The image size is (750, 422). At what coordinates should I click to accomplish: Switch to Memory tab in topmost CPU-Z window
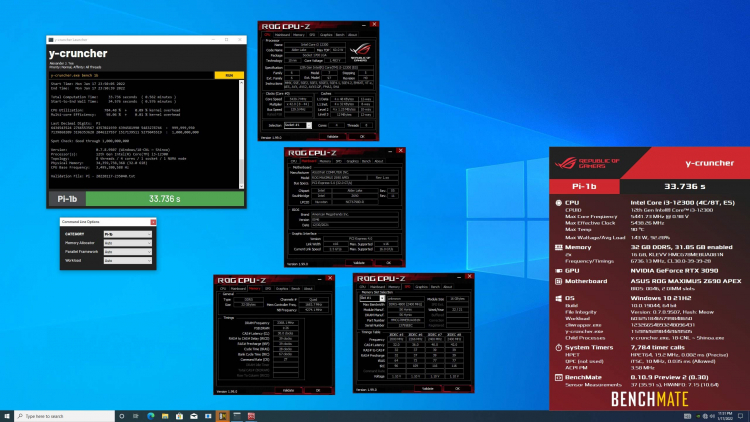tap(296, 35)
